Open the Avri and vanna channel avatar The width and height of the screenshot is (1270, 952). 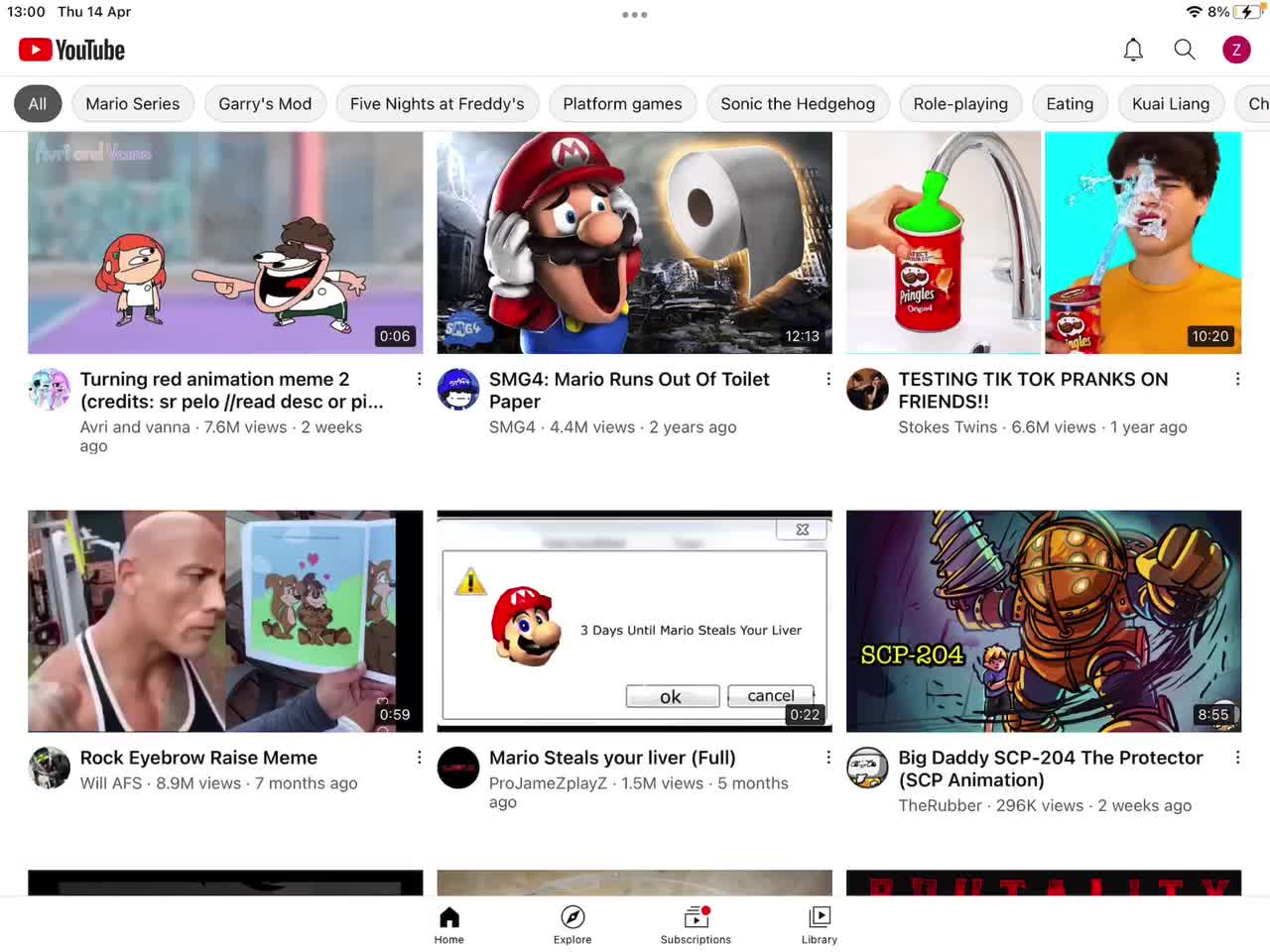(50, 390)
